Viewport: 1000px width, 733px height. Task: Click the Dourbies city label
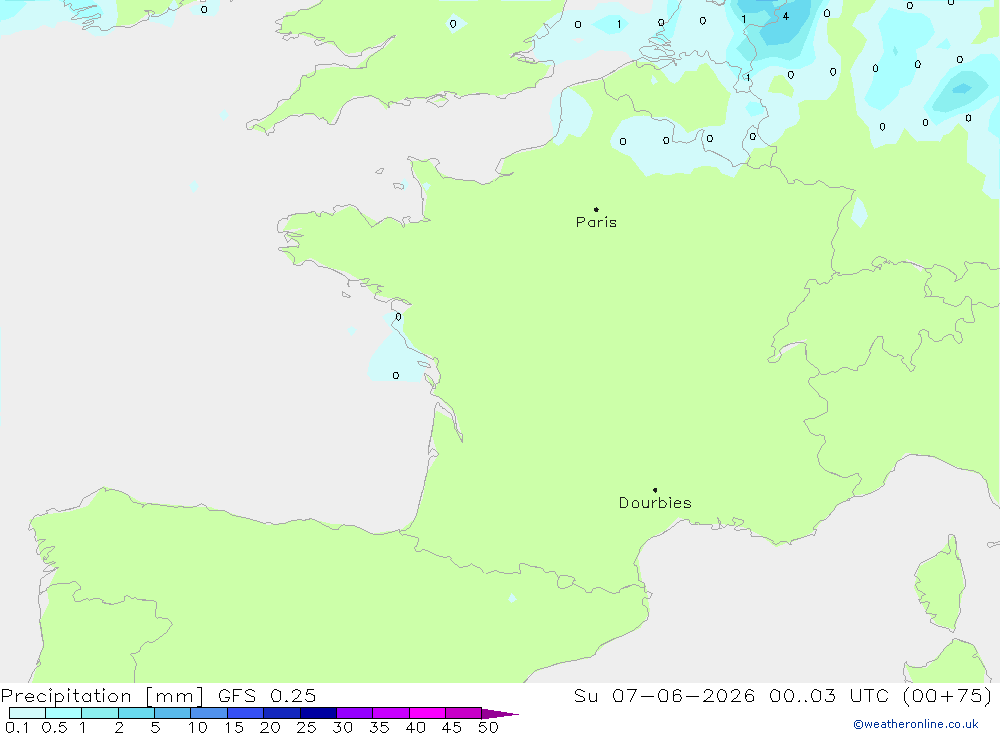655,503
